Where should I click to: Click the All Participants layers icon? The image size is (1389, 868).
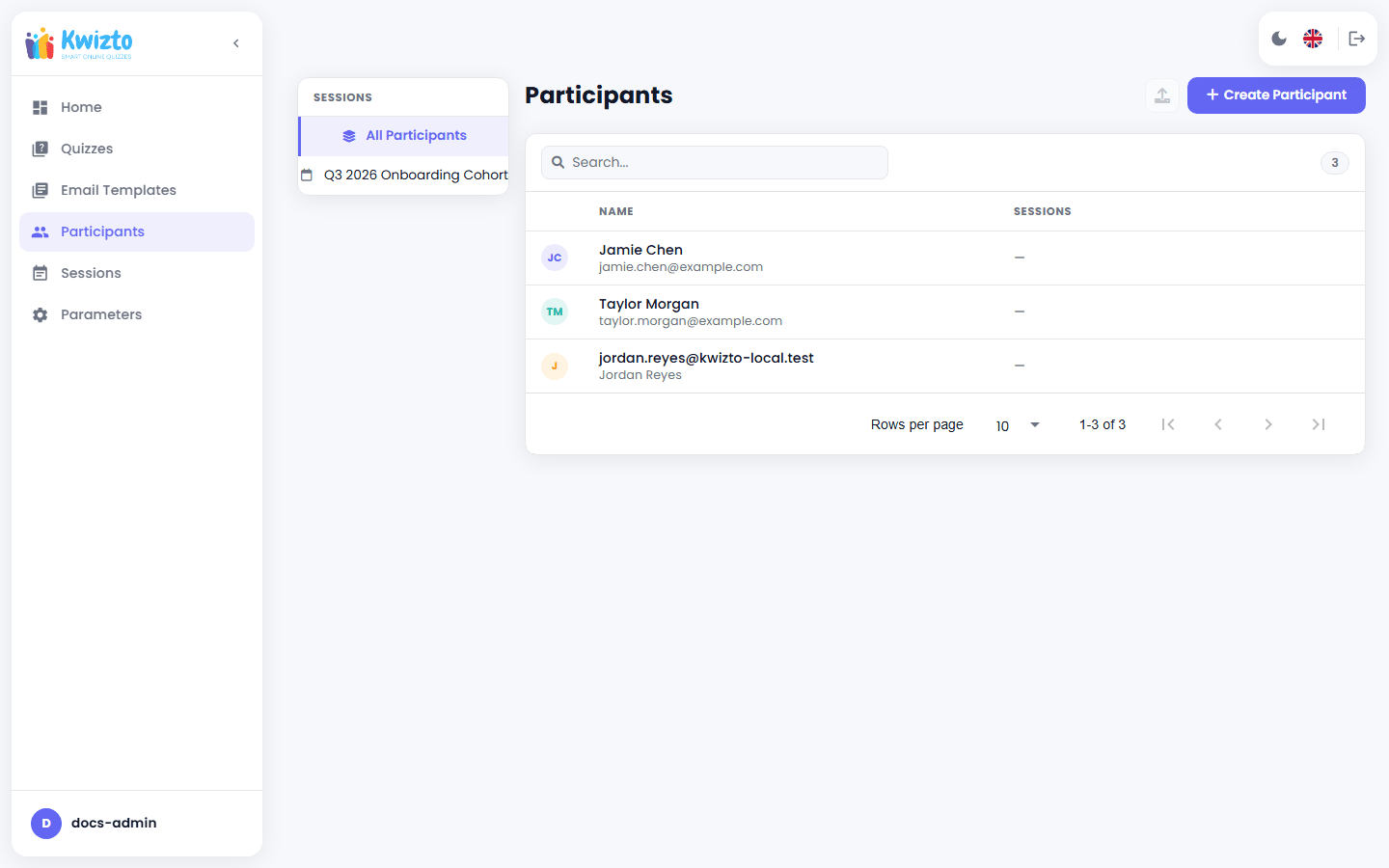349,136
